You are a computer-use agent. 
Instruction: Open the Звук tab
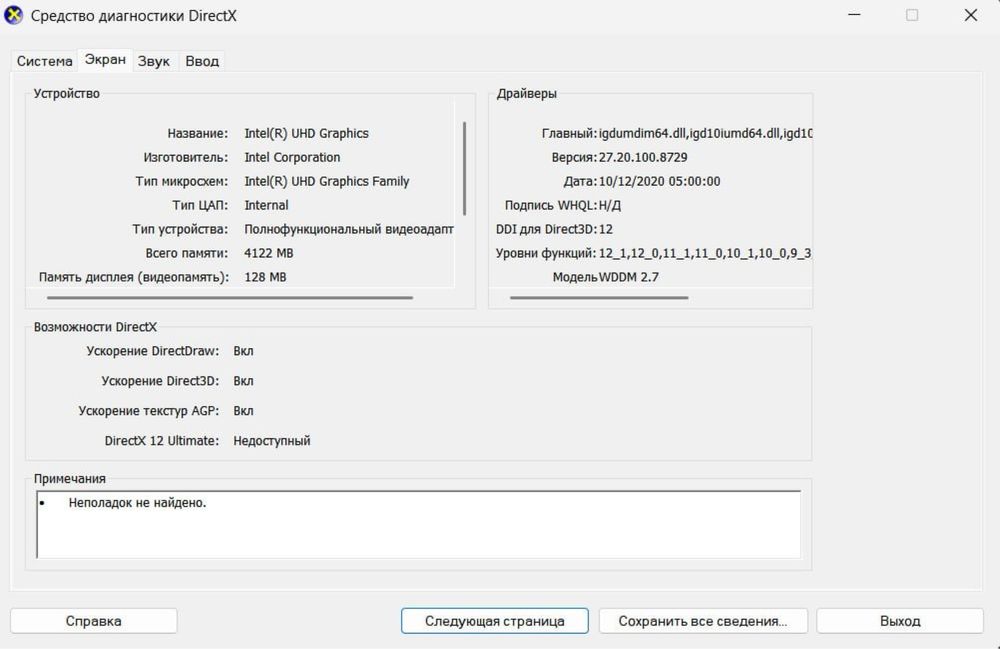154,61
